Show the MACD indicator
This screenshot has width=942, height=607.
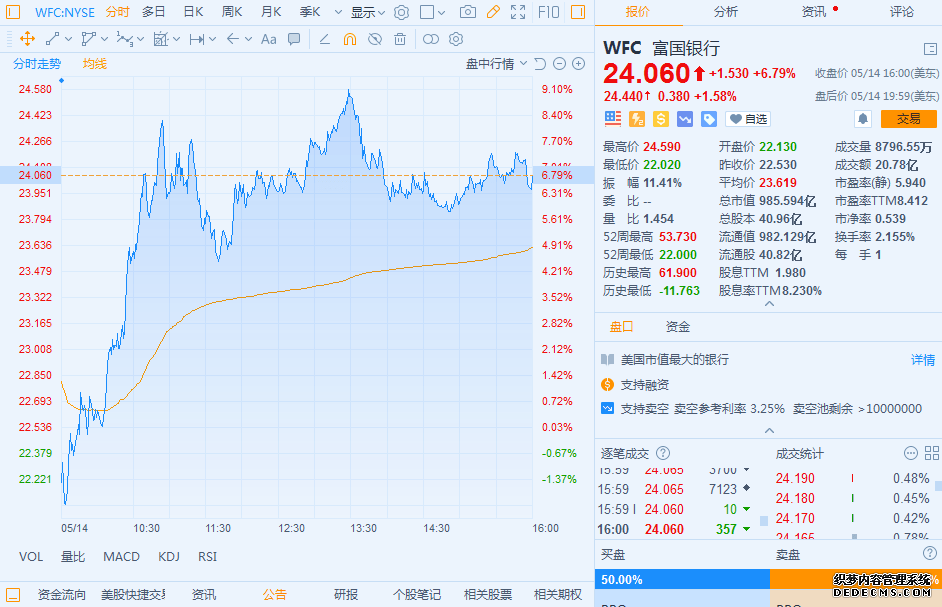coord(121,557)
